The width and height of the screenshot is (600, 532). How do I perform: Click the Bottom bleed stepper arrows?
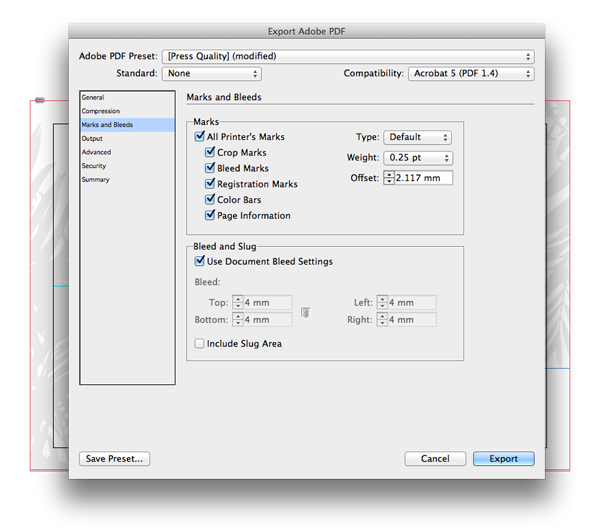238,320
